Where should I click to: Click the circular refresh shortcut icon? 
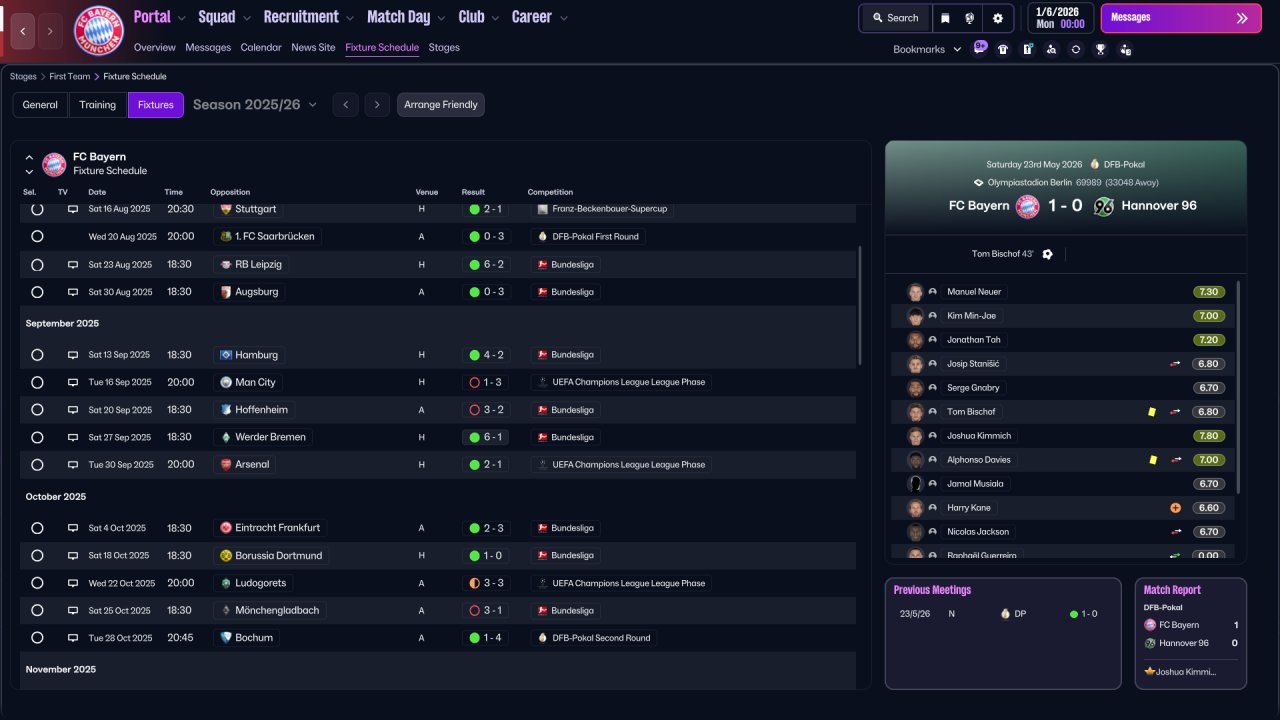coord(1075,49)
